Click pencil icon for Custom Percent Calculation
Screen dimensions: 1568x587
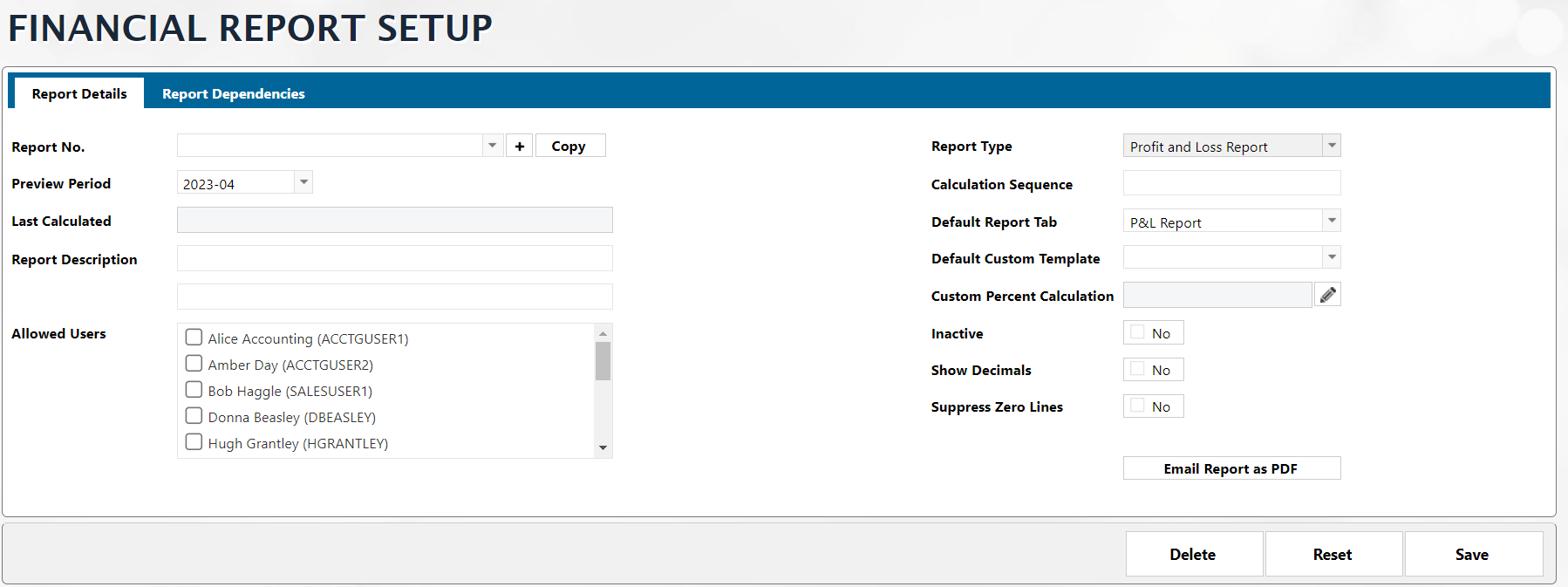tap(1327, 296)
